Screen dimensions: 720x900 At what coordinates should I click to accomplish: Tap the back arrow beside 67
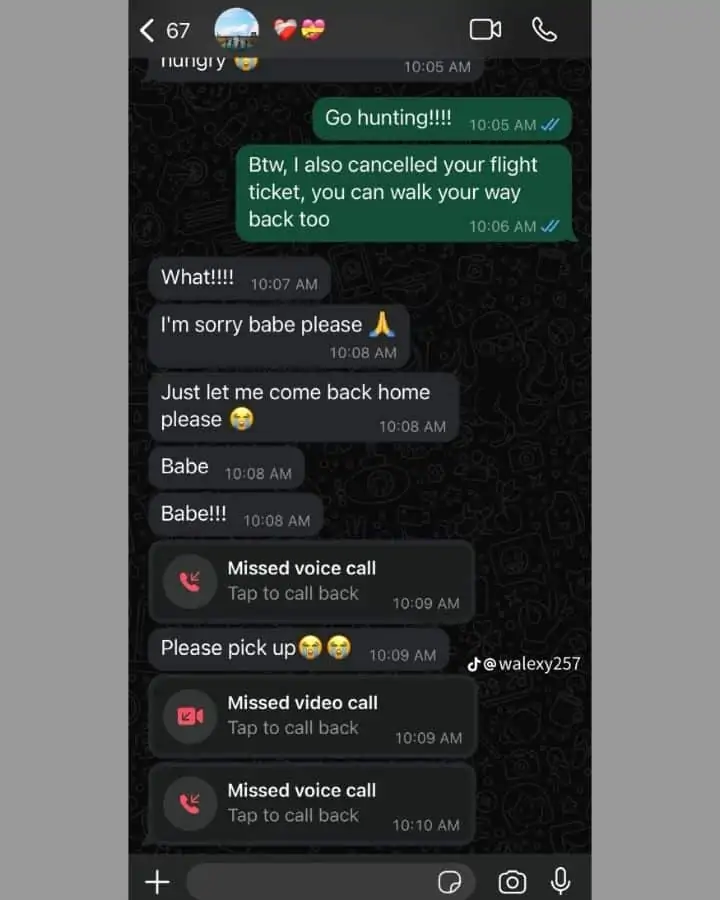[147, 30]
